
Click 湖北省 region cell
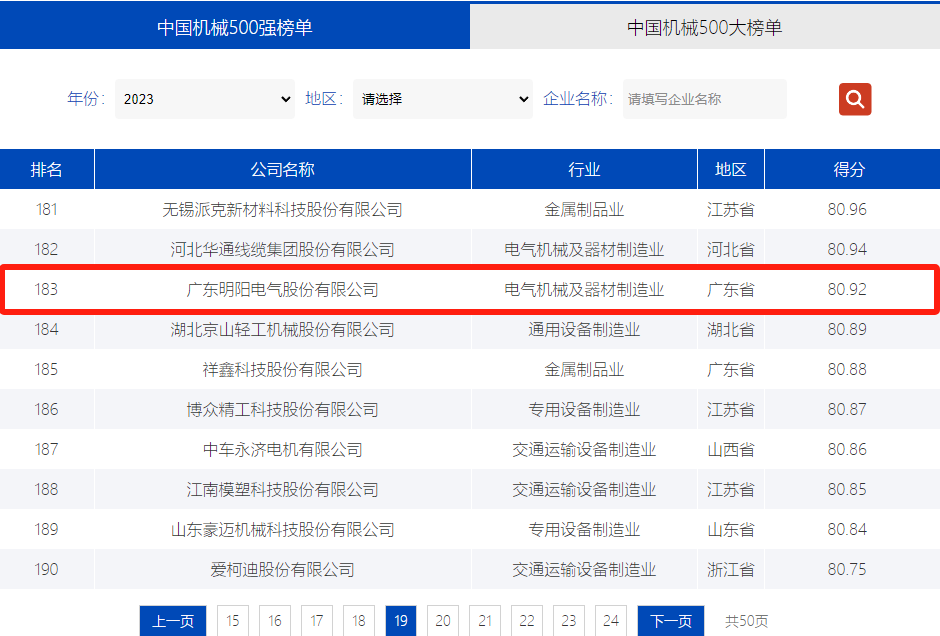point(731,330)
